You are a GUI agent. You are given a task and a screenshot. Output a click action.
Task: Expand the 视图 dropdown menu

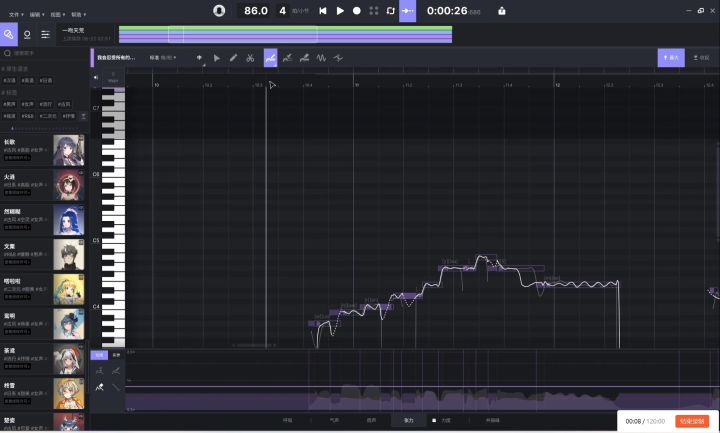coord(57,15)
